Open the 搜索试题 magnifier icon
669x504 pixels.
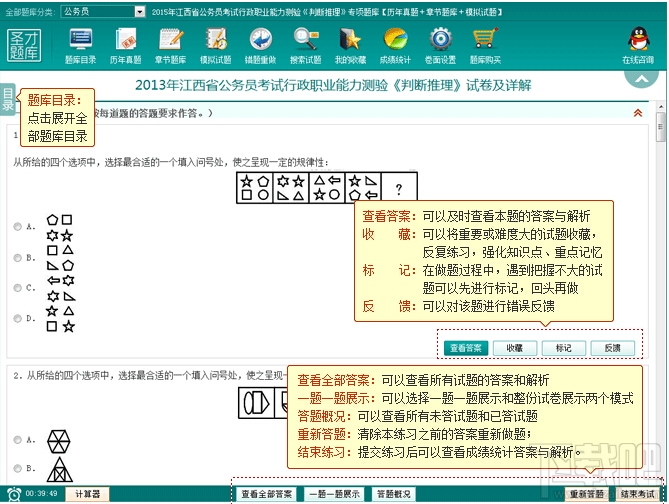pyautogui.click(x=305, y=46)
